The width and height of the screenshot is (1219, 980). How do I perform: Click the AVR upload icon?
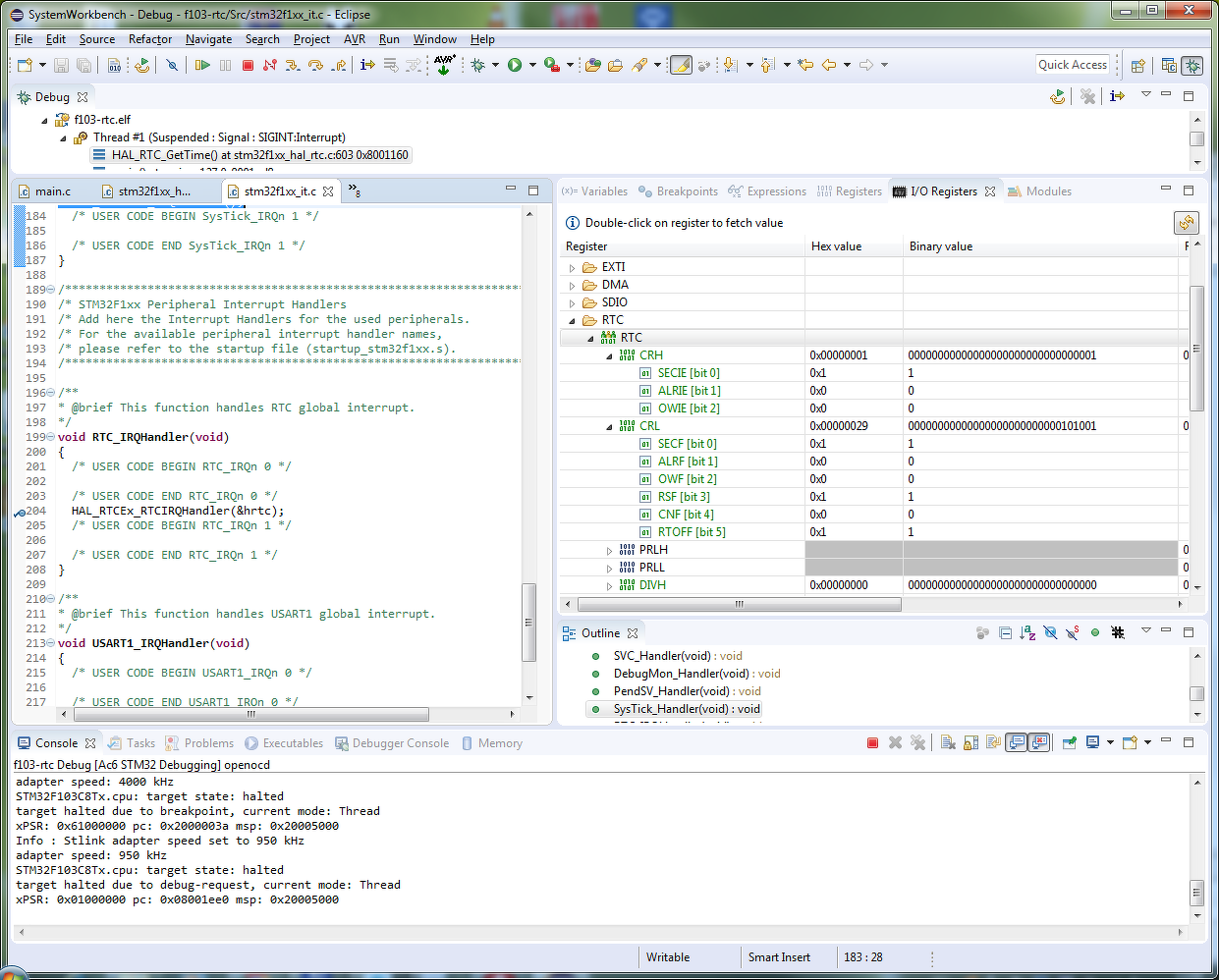pos(444,65)
